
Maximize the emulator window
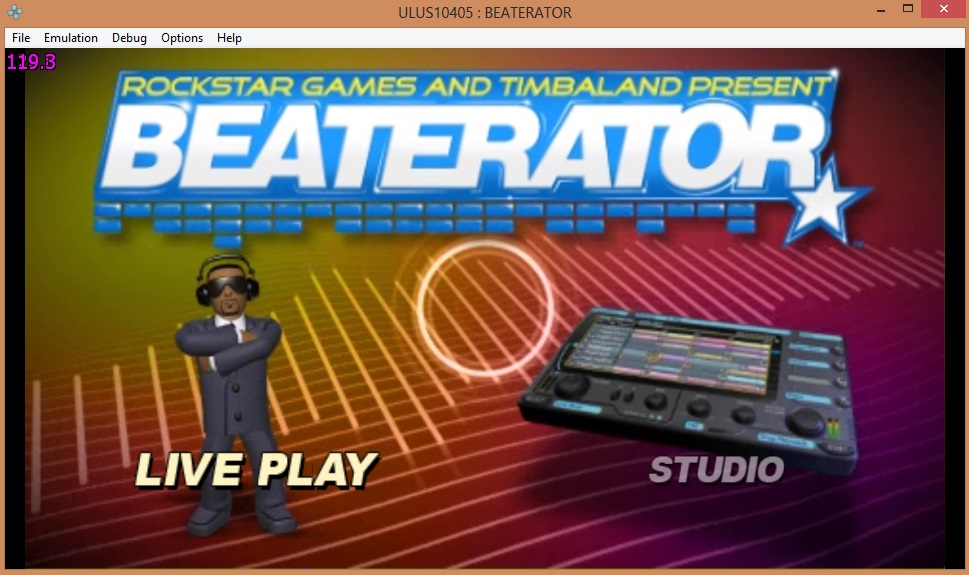(908, 10)
